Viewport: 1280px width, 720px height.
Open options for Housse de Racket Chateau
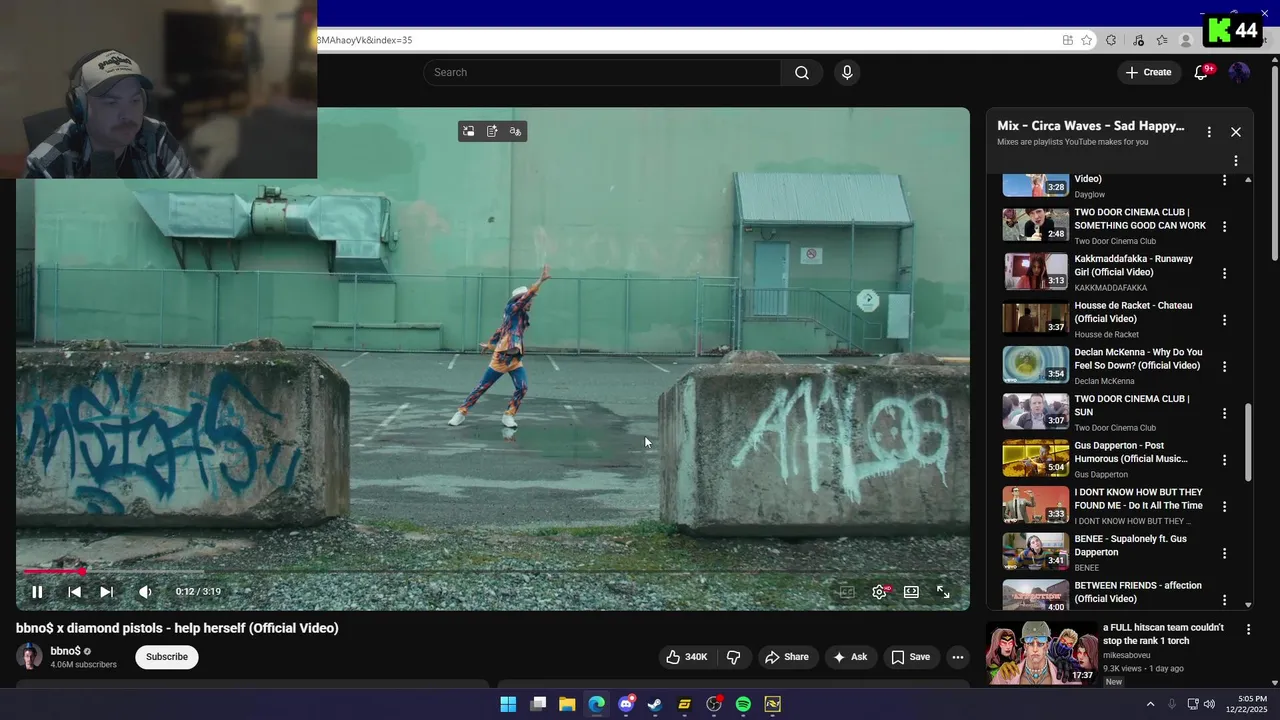[x=1224, y=320]
